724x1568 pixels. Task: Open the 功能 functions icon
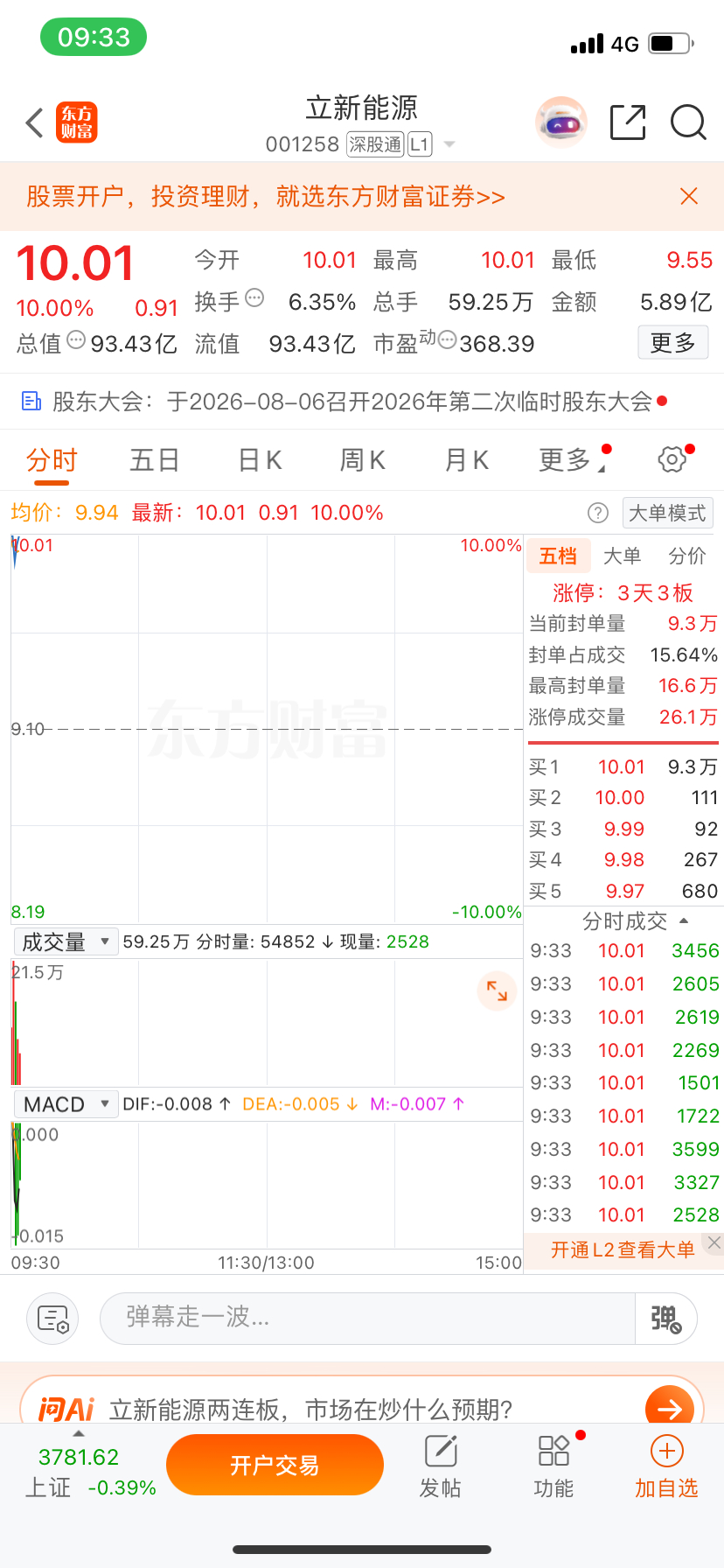(553, 1451)
